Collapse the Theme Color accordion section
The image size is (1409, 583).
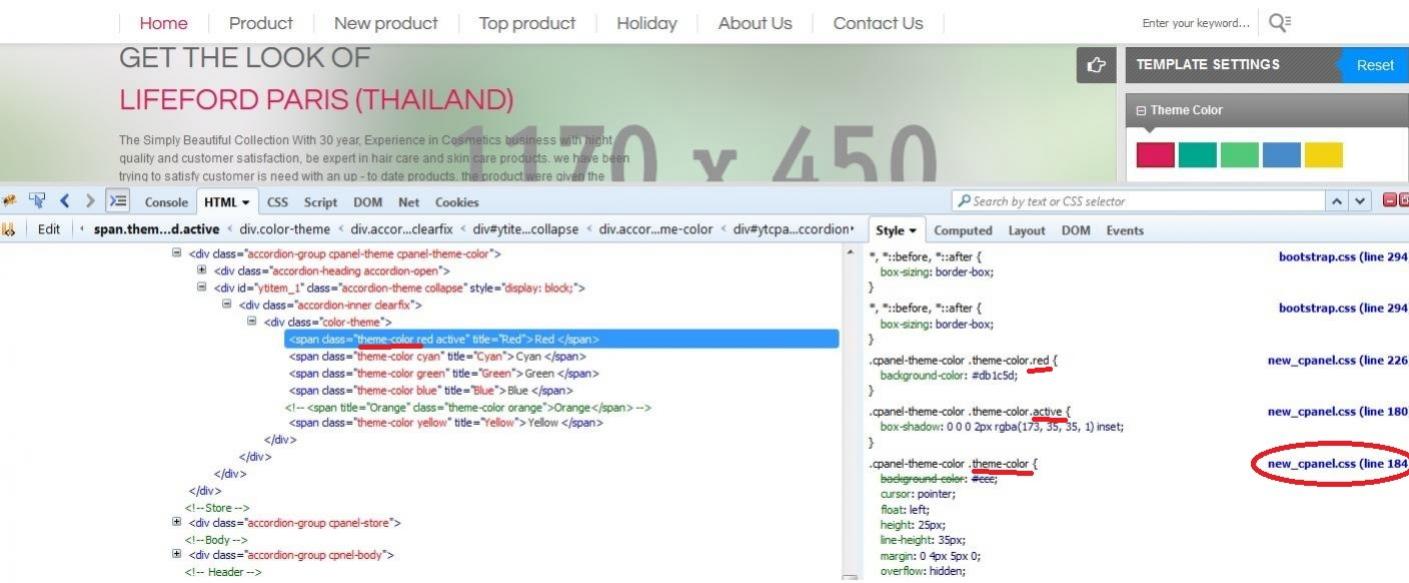(x=1141, y=111)
